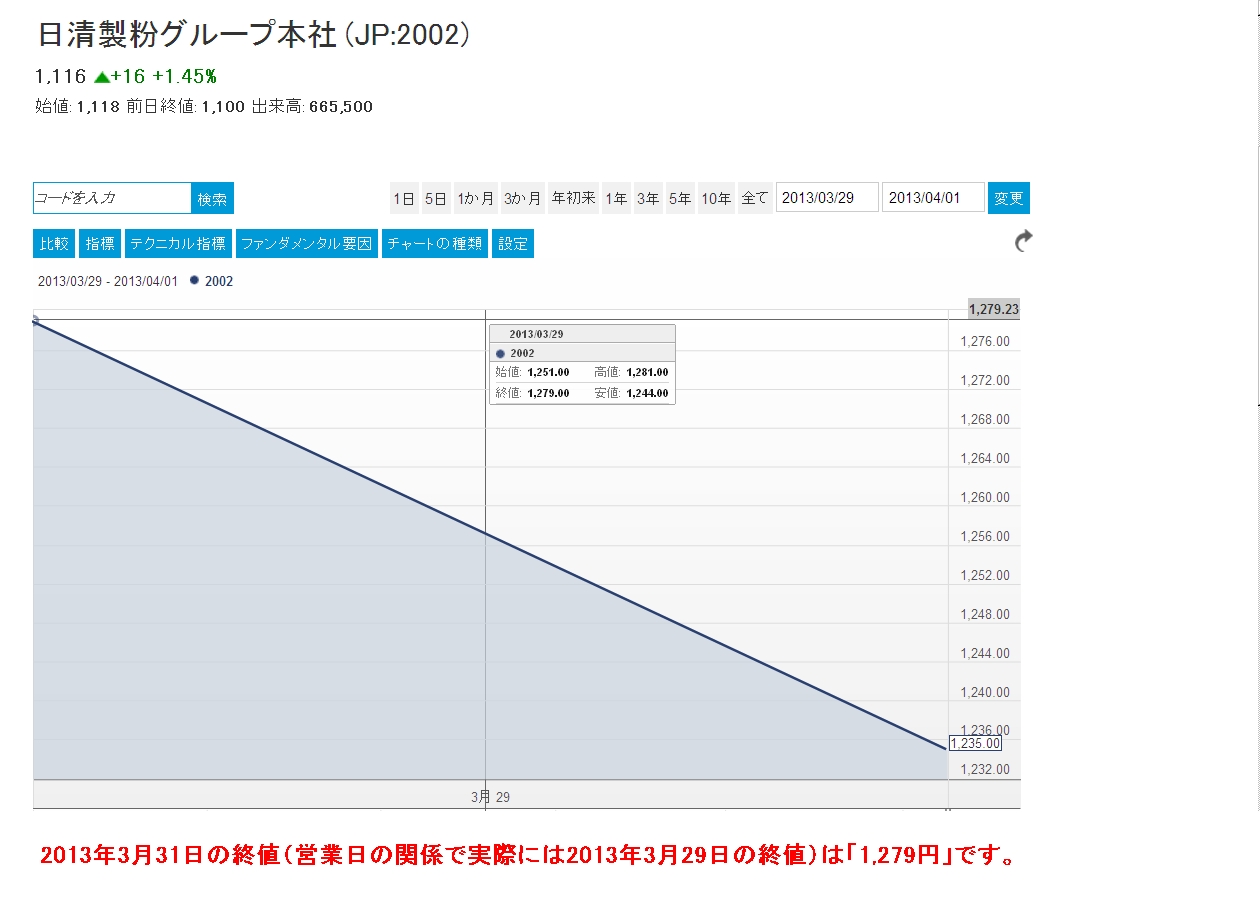Click the tooltip date header 2013/03/29
Image resolution: width=1260 pixels, height=911 pixels.
click(536, 334)
